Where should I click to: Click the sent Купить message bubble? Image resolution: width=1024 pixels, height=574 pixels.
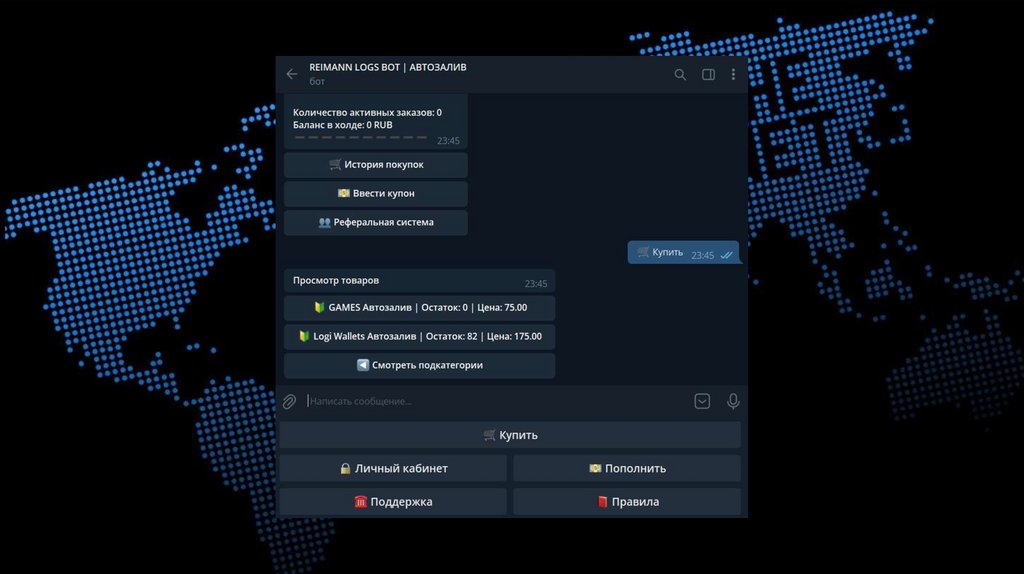pyautogui.click(x=683, y=253)
